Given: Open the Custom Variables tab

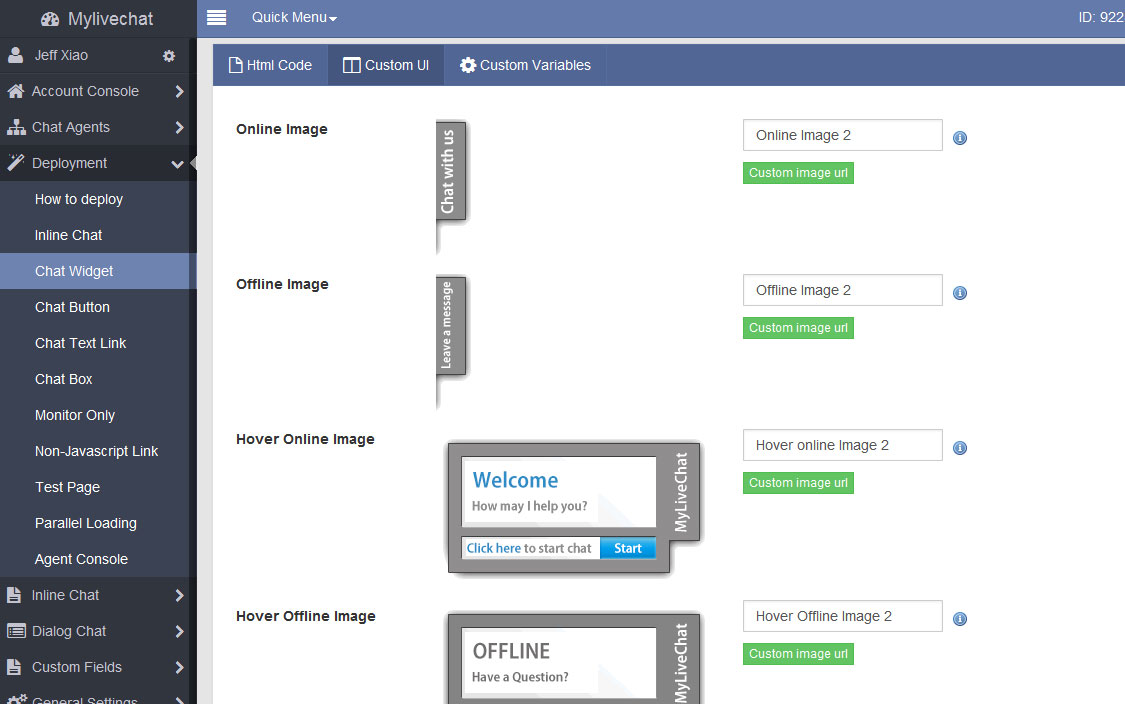Looking at the screenshot, I should 525,65.
